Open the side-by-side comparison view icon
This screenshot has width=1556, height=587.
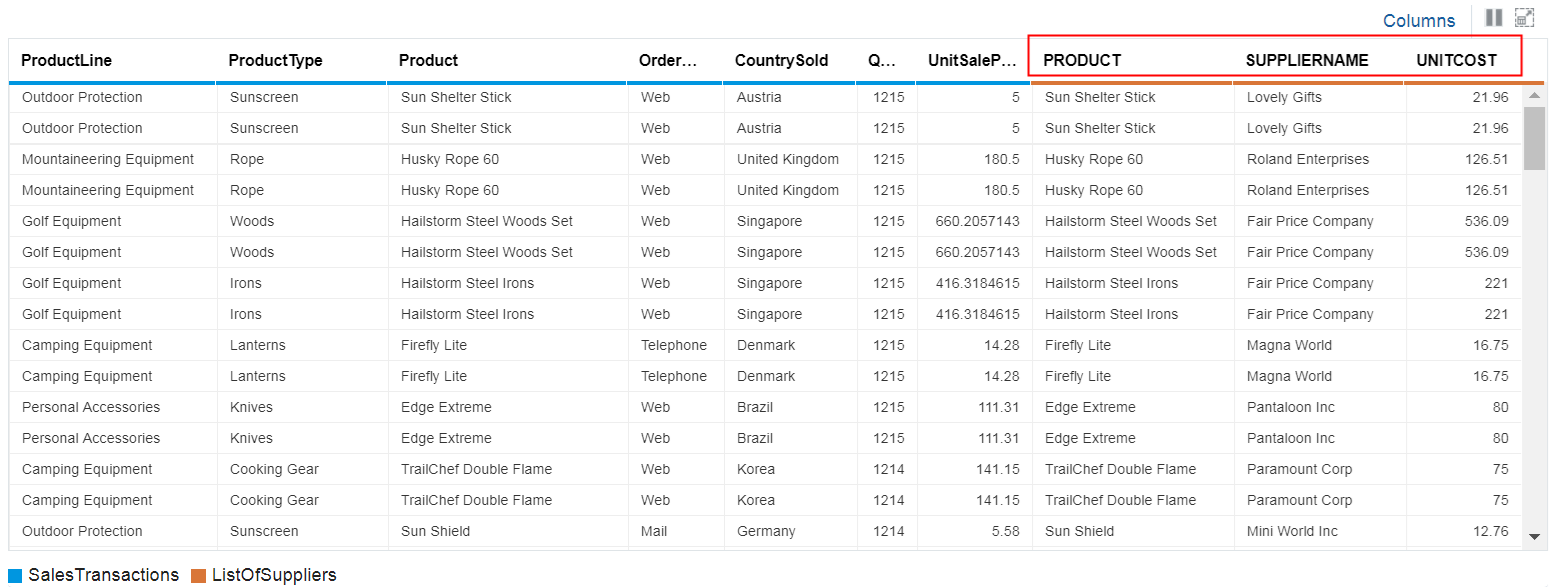pyautogui.click(x=1493, y=18)
